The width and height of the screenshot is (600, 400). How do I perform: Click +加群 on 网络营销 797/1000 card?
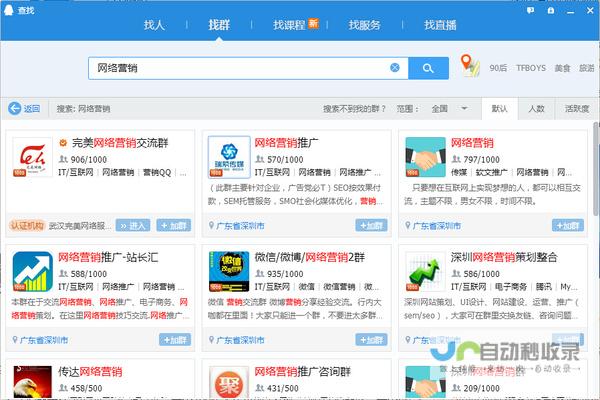pos(568,225)
